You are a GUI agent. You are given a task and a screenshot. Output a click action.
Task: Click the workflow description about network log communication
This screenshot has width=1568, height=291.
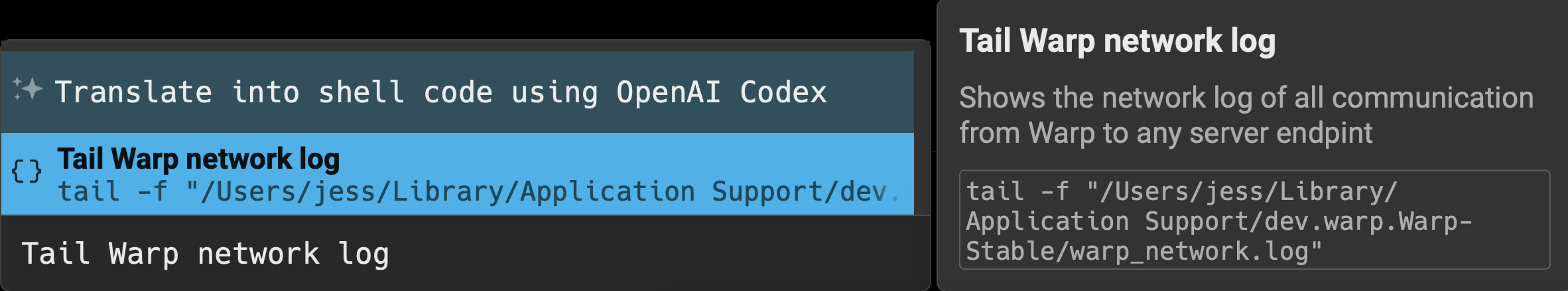pyautogui.click(x=1246, y=115)
